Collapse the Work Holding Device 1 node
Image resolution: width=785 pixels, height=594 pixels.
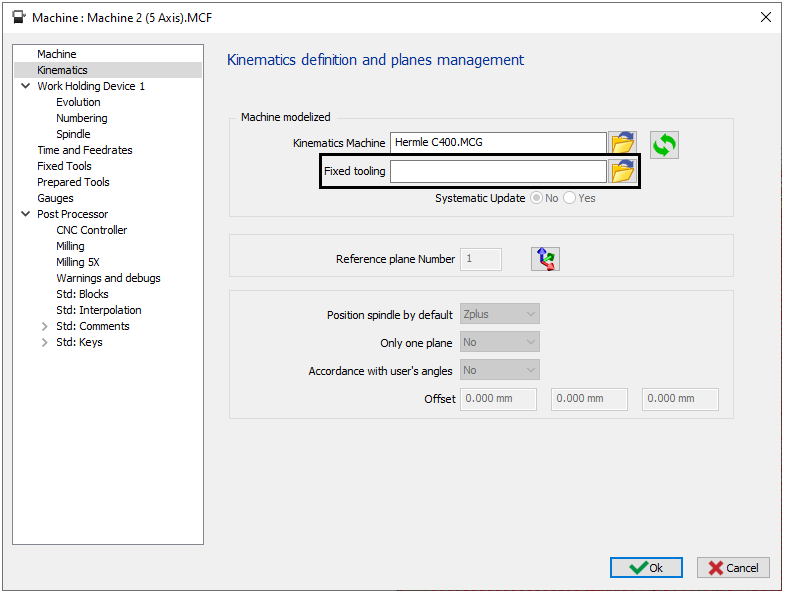[25, 86]
